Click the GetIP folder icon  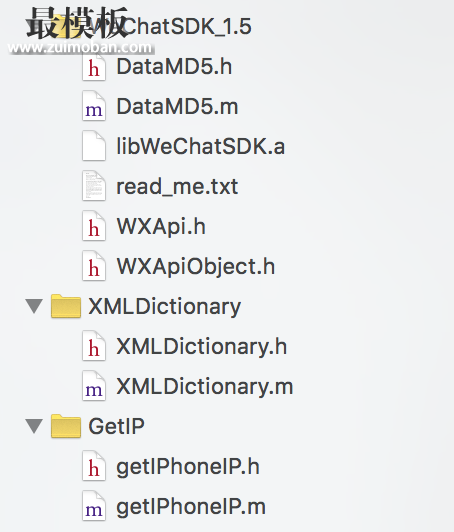click(x=66, y=426)
